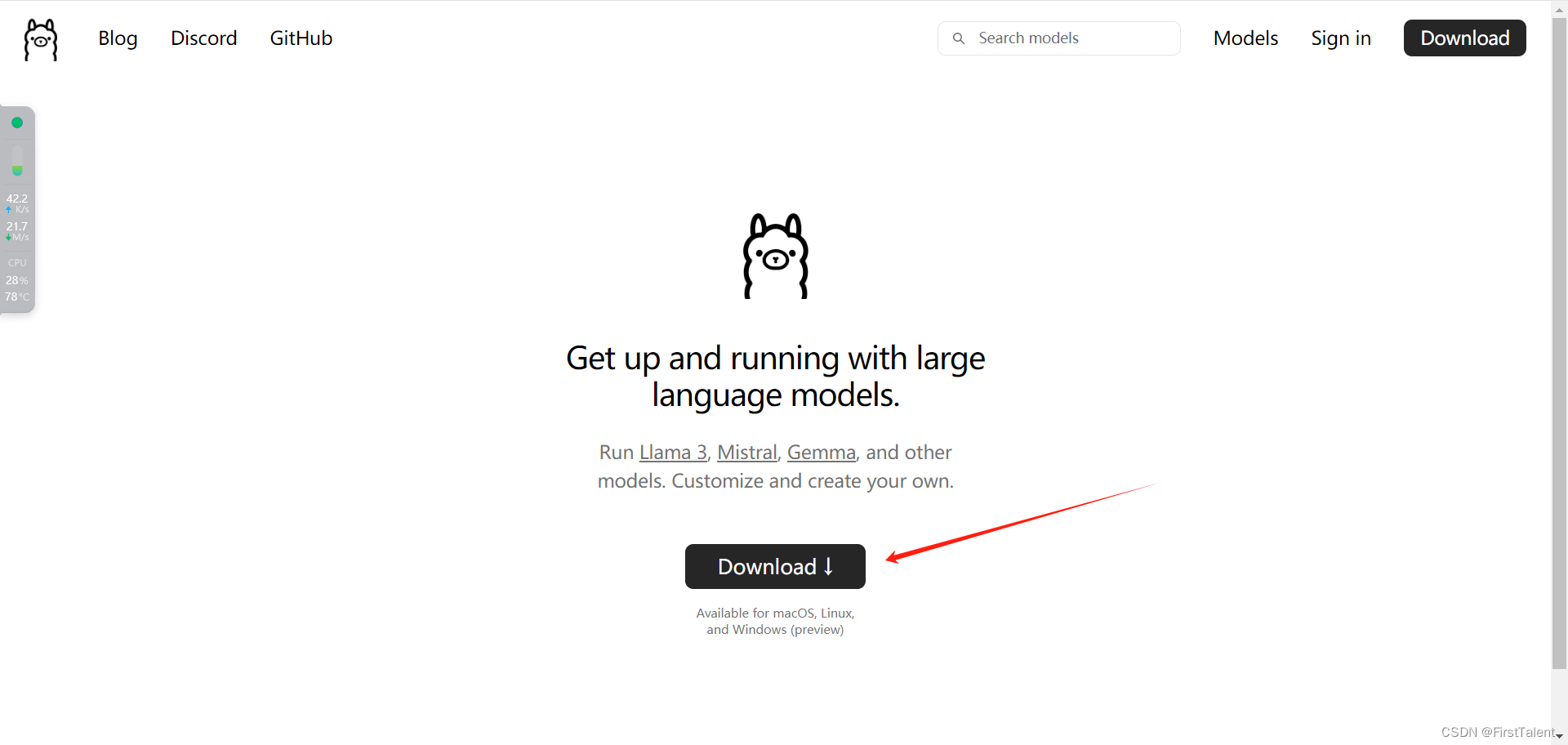Click the battery level indicator in the side widget
The height and width of the screenshot is (745, 1568).
17,161
